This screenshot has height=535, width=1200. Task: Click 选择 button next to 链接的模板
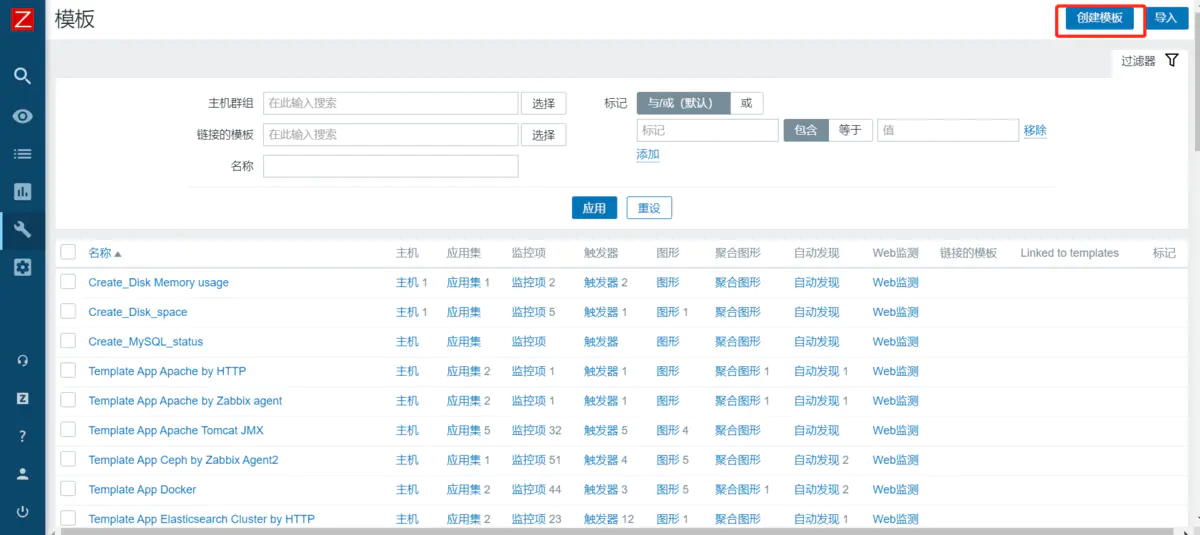[543, 135]
